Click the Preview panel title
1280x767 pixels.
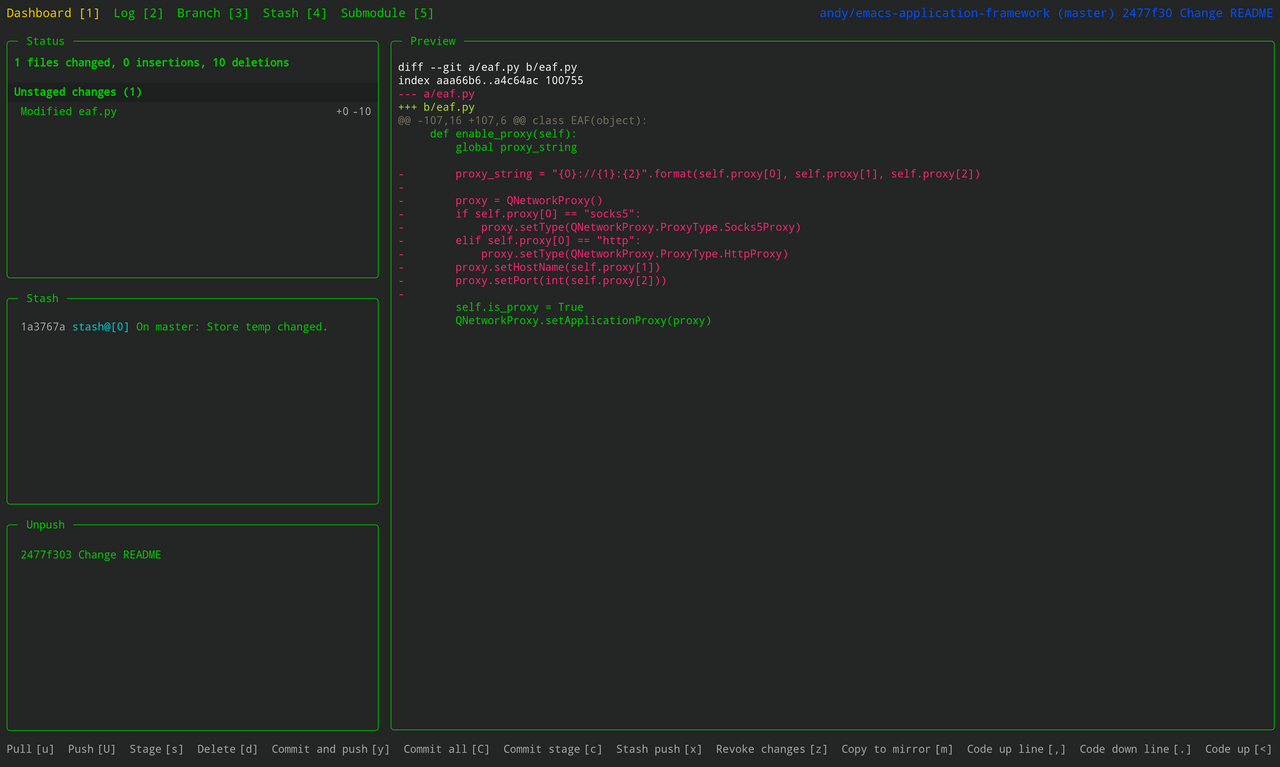pos(433,41)
